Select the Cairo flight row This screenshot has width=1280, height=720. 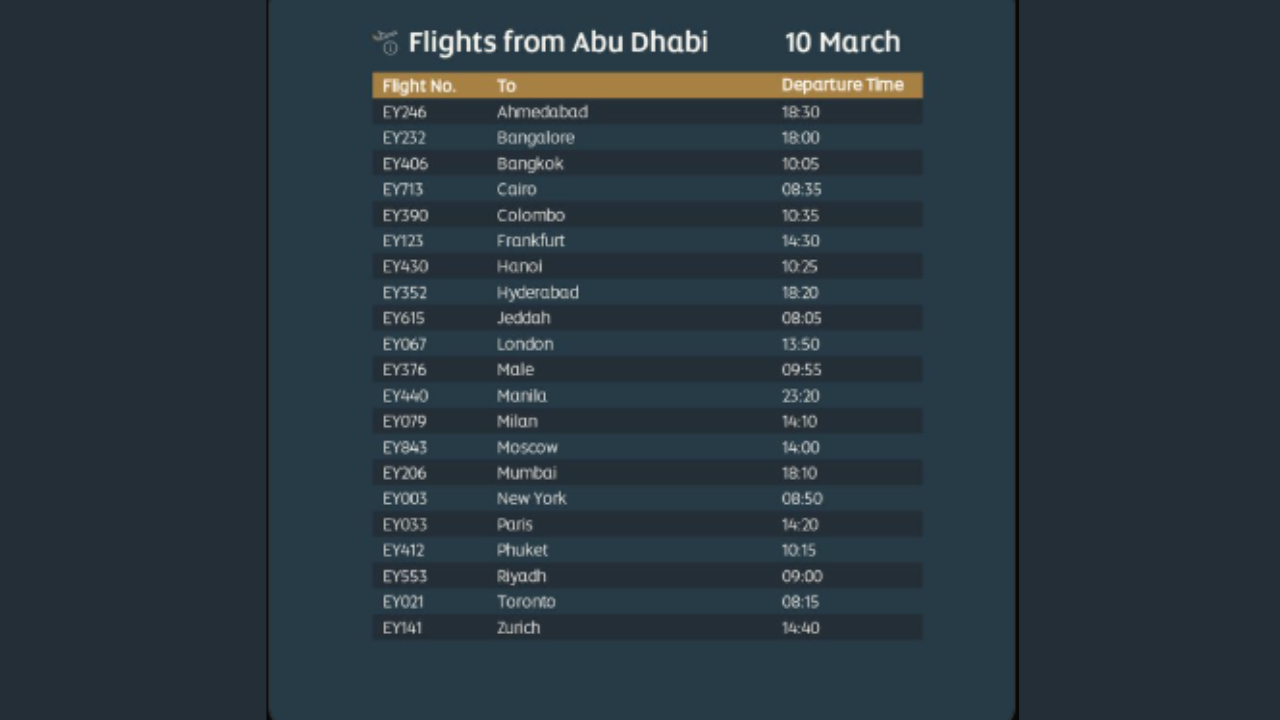tap(646, 189)
